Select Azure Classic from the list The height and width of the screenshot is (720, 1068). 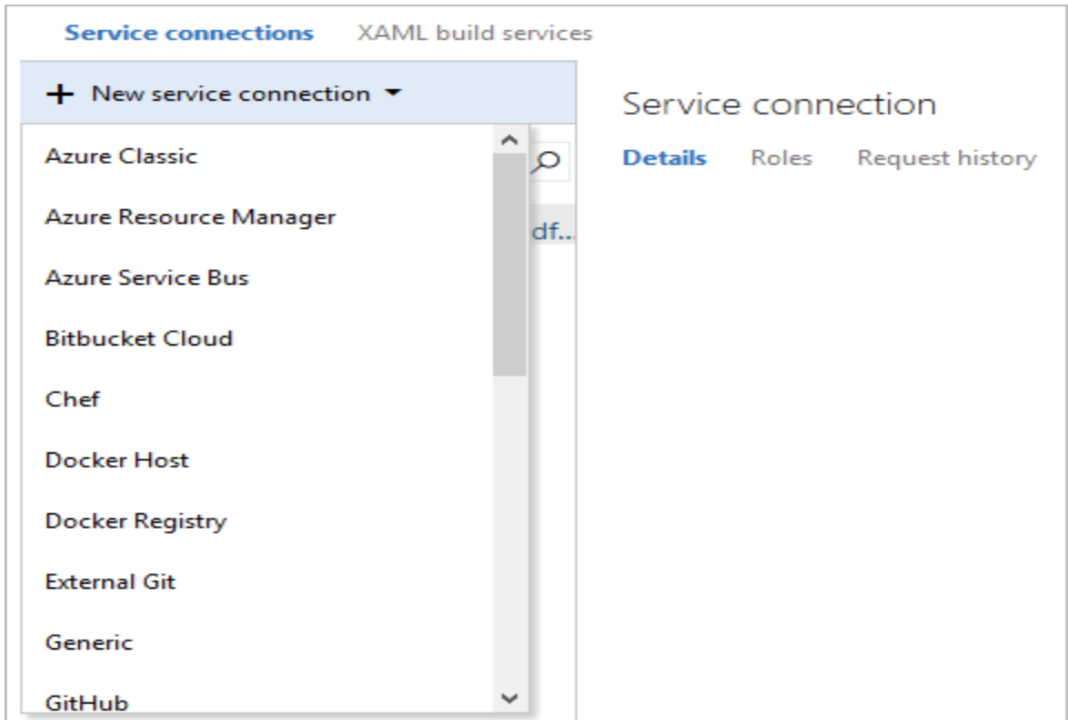pos(257,156)
